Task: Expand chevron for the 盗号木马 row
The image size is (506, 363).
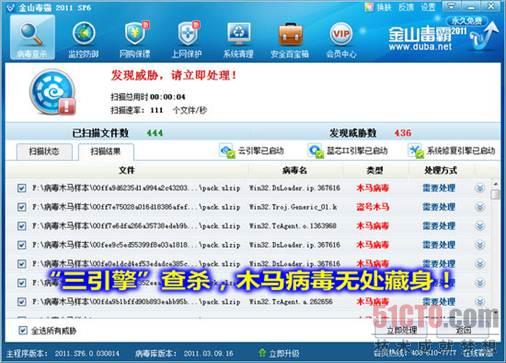Action: pyautogui.click(x=480, y=207)
